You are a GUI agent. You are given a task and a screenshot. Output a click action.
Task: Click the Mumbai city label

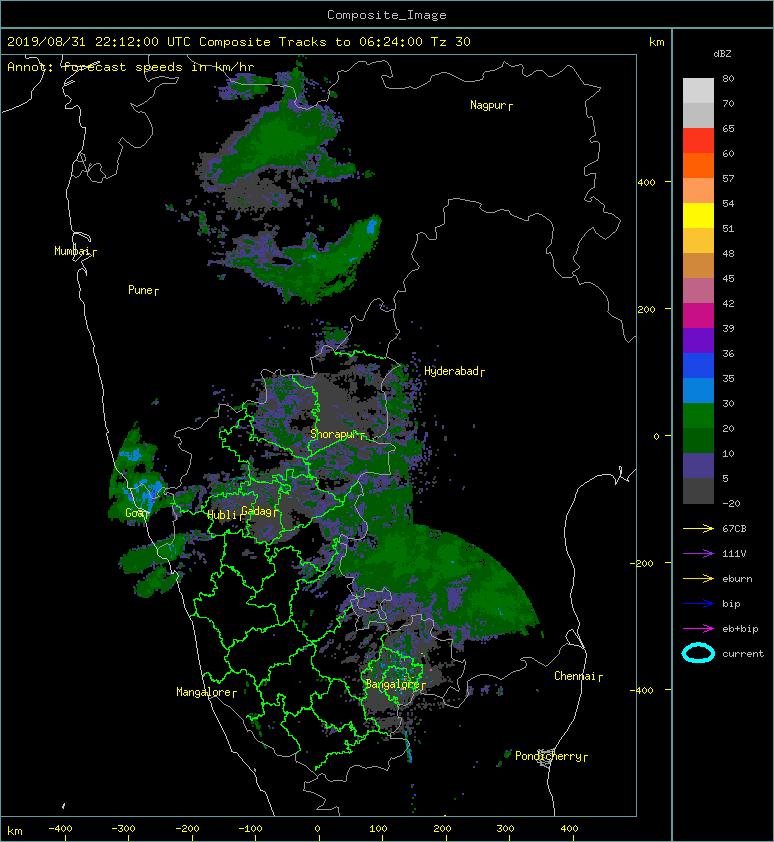pos(73,251)
